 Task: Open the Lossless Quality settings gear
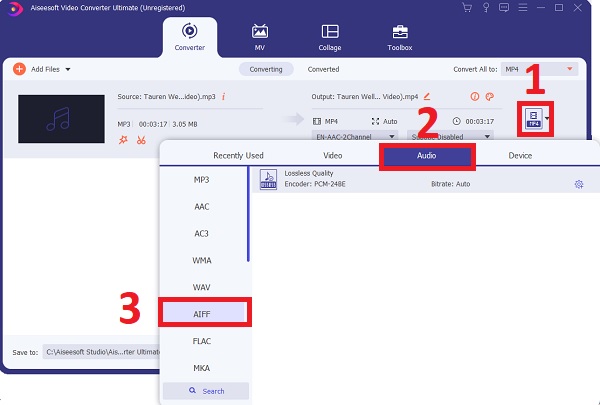[x=579, y=184]
